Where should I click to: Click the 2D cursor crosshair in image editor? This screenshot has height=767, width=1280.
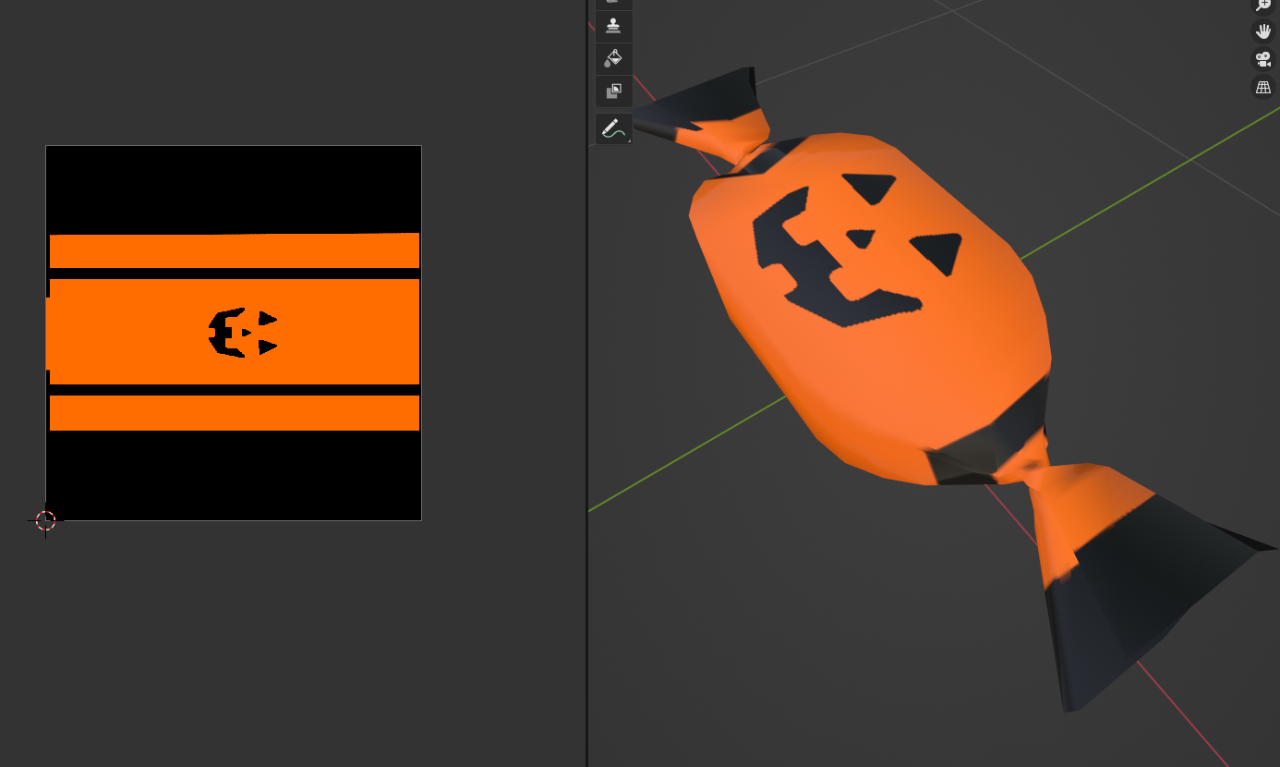coord(45,520)
